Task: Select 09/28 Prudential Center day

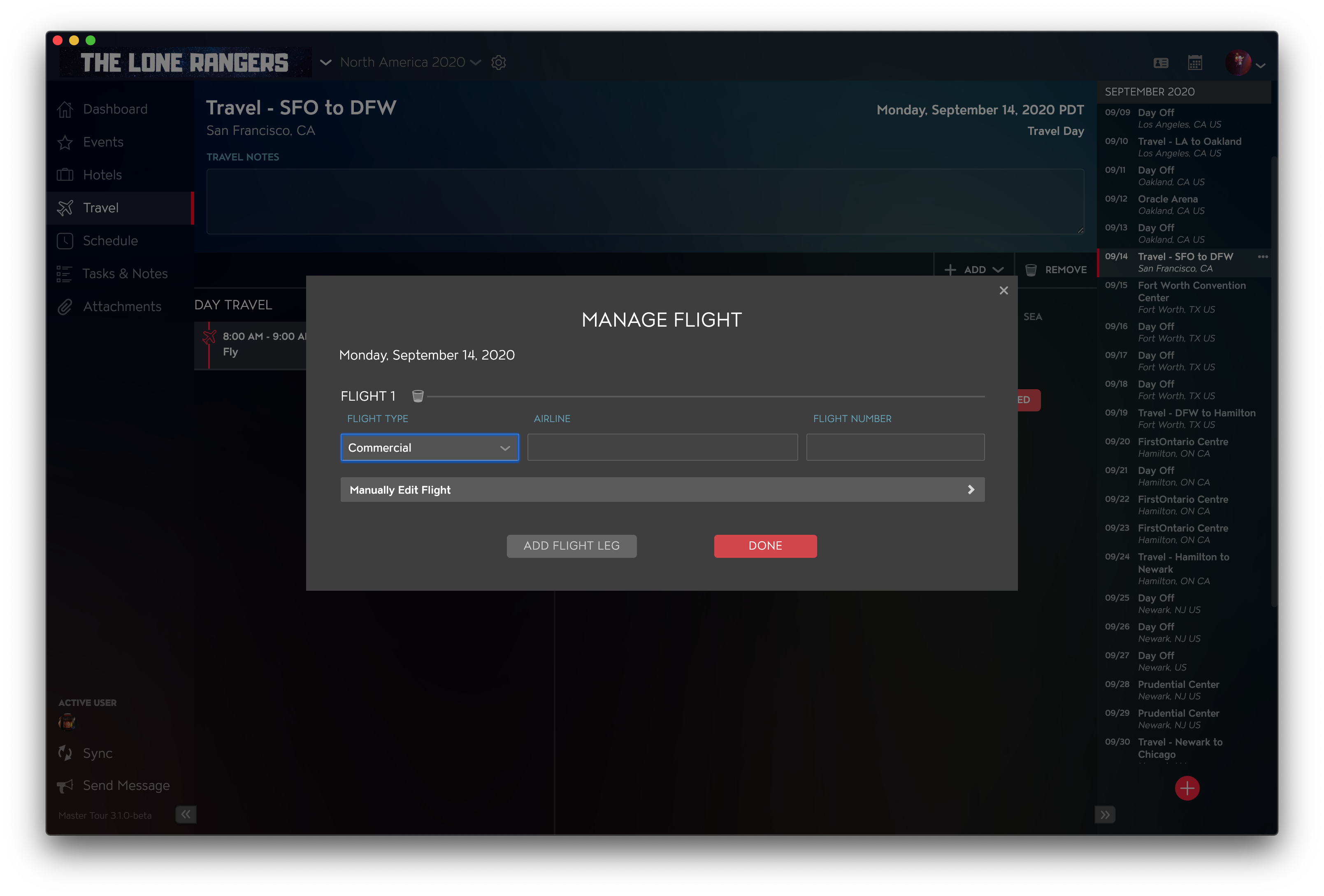Action: 1184,690
